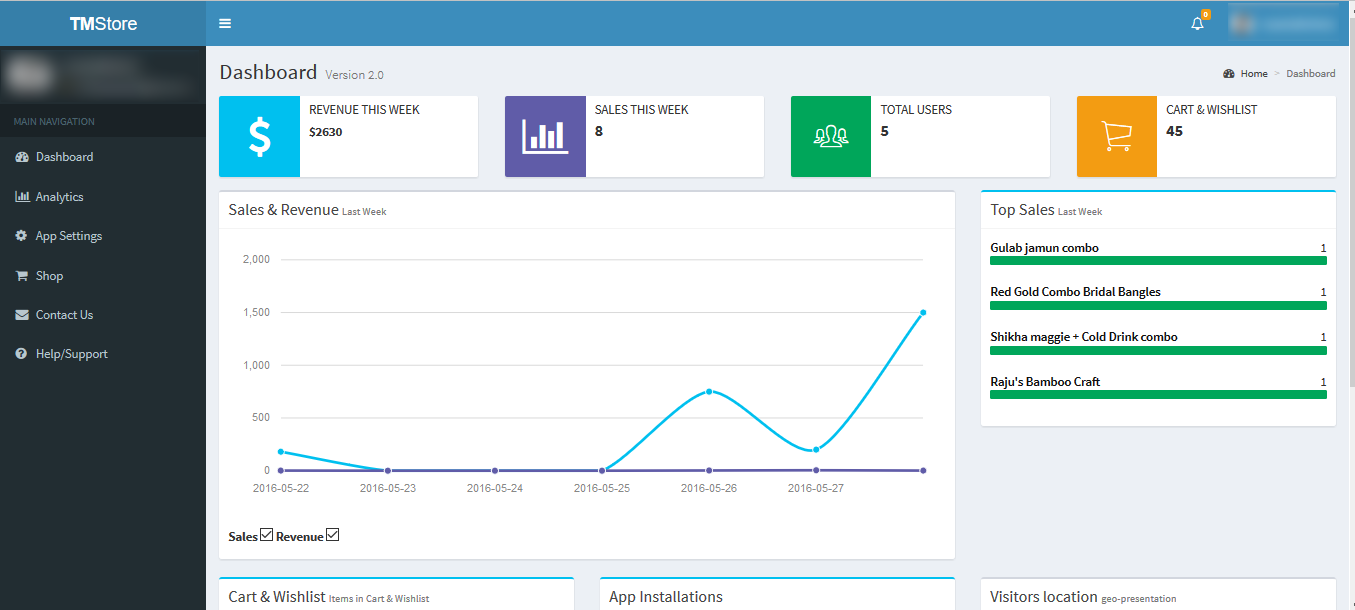Viewport: 1355px width, 610px height.
Task: Click the Total Users label
Action: coord(916,110)
